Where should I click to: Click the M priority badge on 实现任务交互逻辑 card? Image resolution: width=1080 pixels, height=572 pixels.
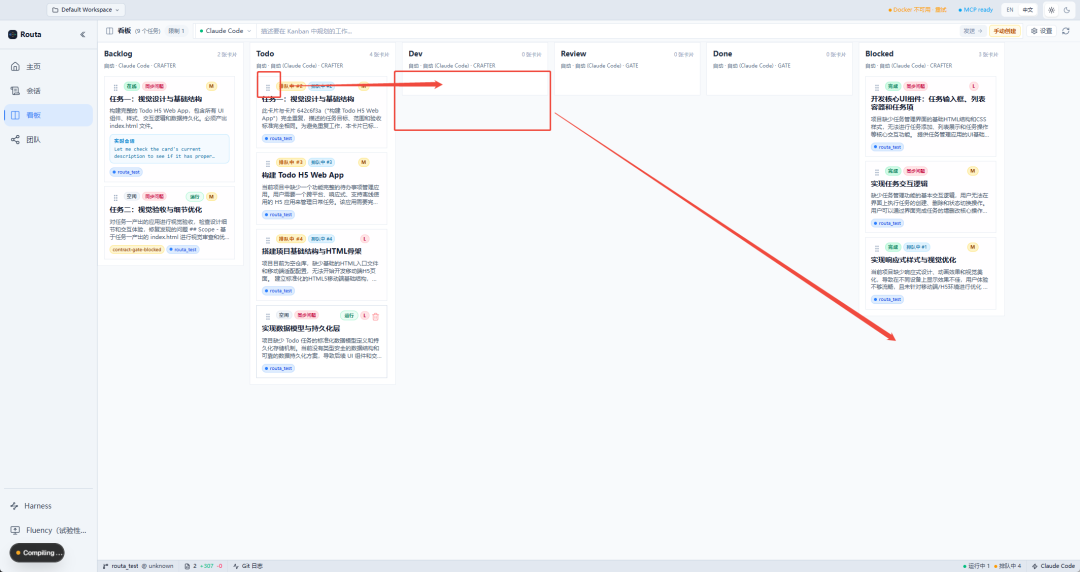973,171
